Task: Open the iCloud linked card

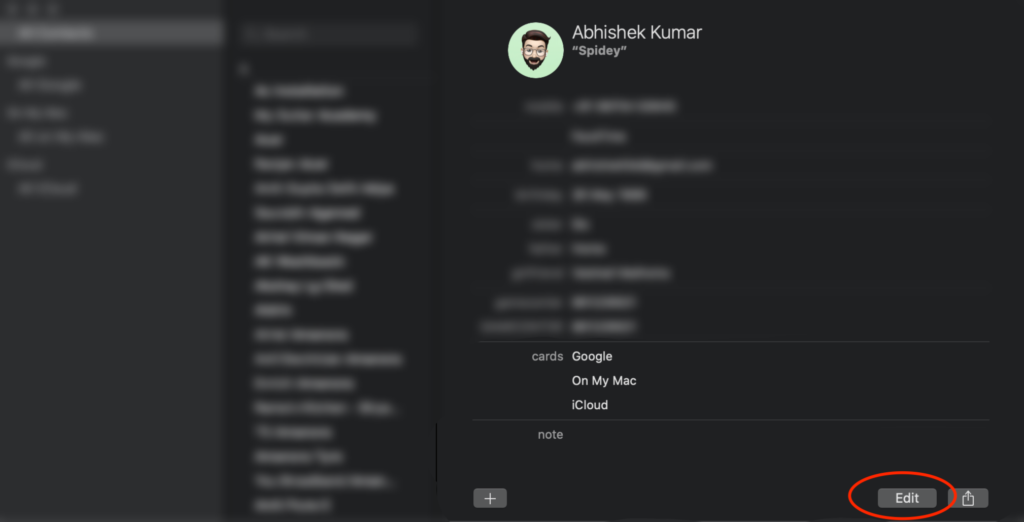Action: (590, 405)
